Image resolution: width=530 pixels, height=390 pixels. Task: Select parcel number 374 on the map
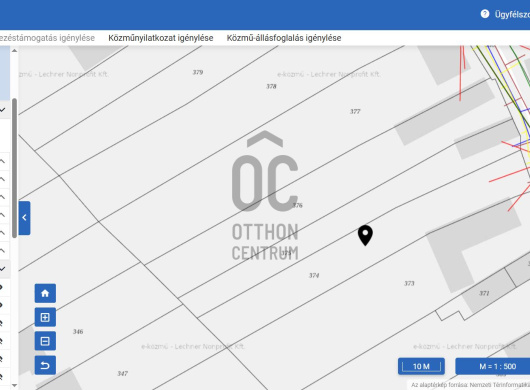click(314, 275)
